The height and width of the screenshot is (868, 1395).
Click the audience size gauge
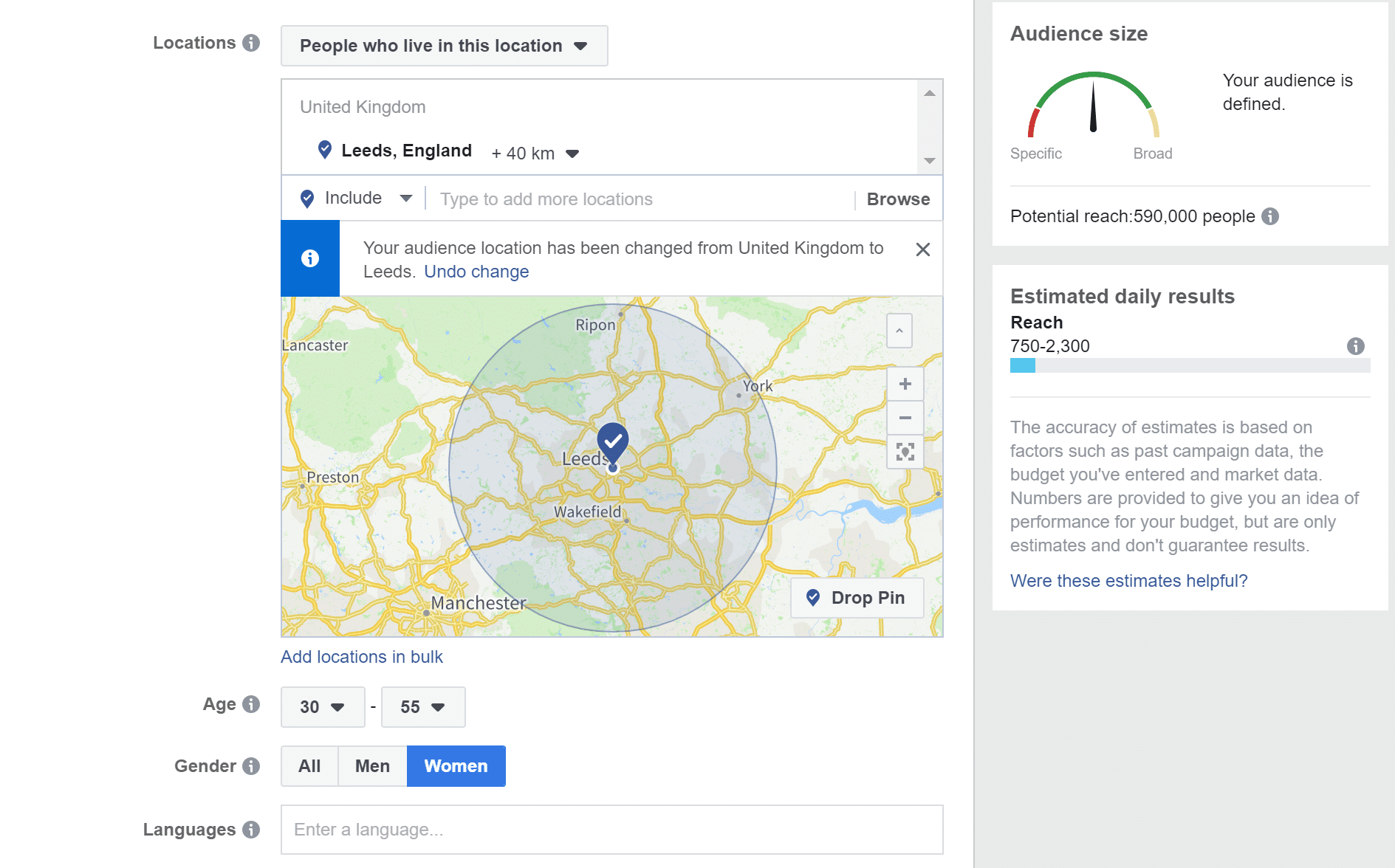(x=1093, y=104)
